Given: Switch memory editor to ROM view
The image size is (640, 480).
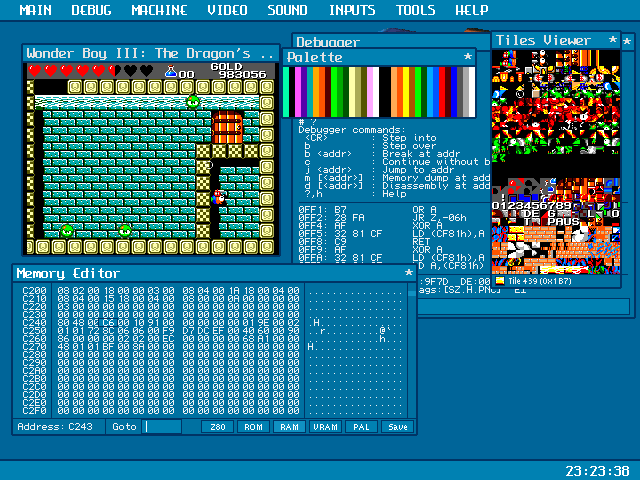Looking at the screenshot, I should pyautogui.click(x=253, y=427).
